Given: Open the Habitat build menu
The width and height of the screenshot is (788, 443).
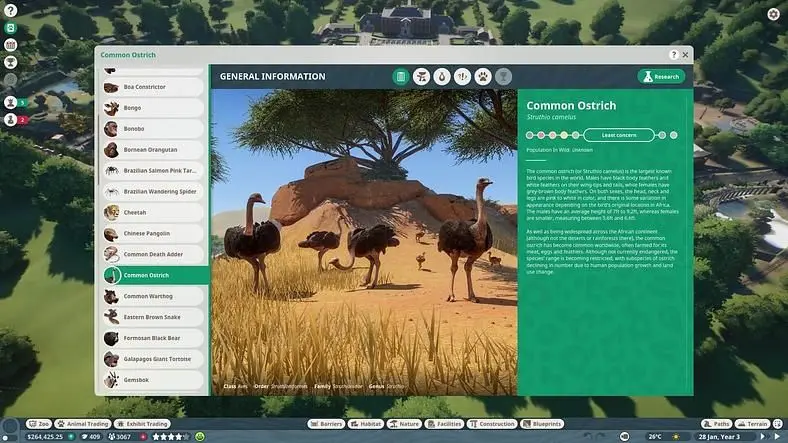Looking at the screenshot, I should point(366,424).
